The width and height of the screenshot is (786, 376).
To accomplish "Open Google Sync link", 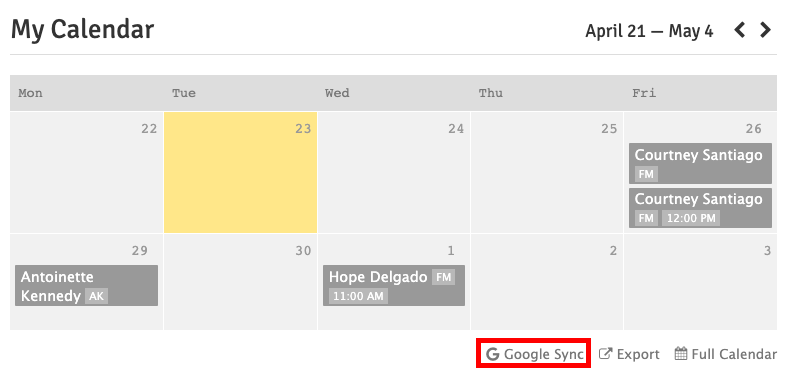I will 535,354.
